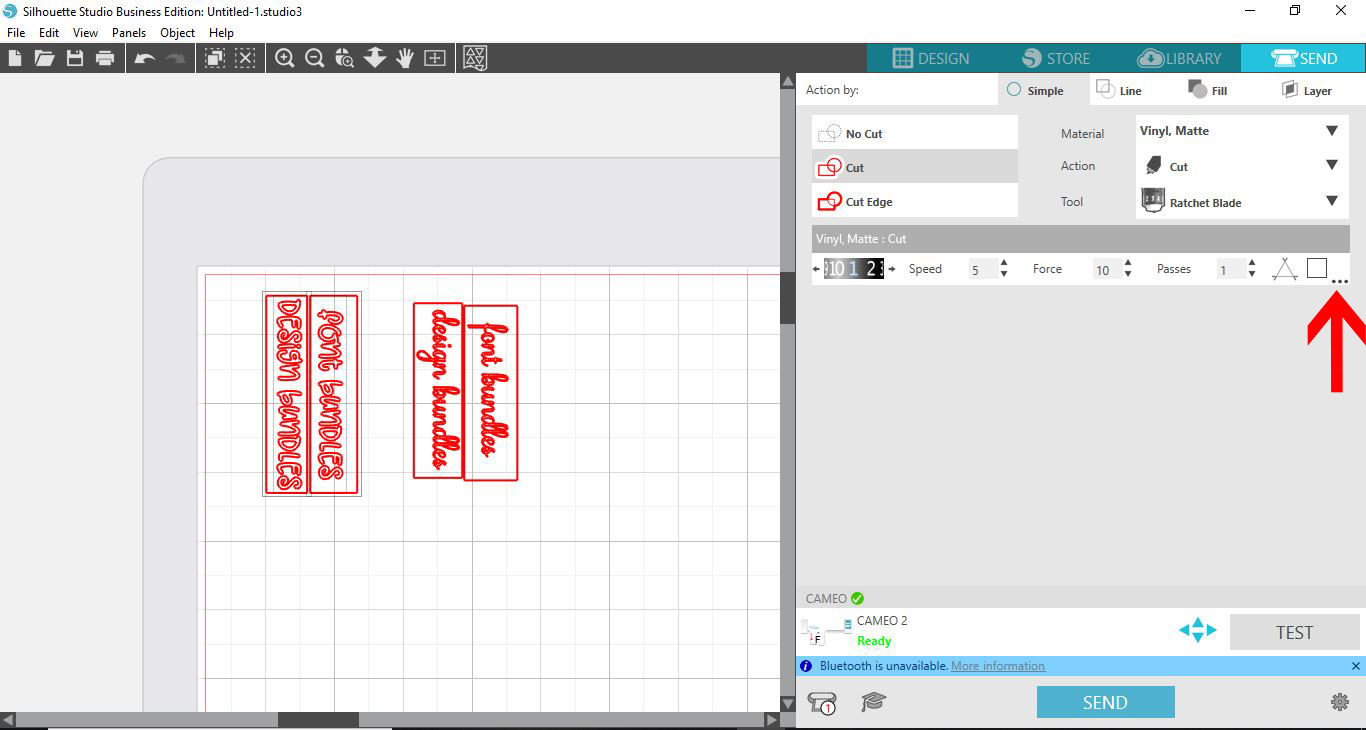Switch to the LIBRARY tab
Image resolution: width=1366 pixels, height=730 pixels.
tap(1179, 58)
